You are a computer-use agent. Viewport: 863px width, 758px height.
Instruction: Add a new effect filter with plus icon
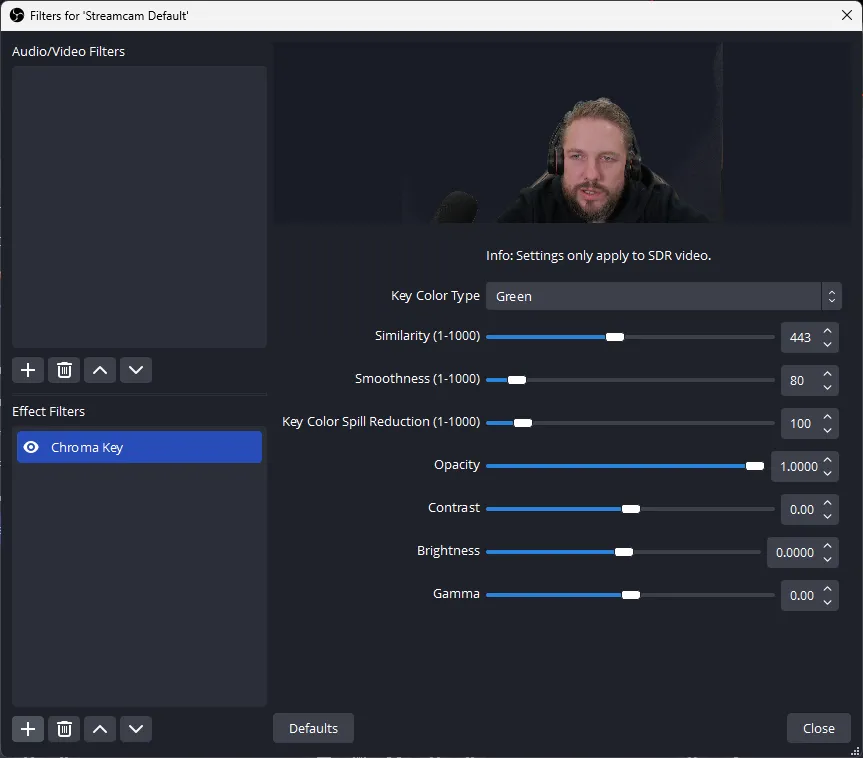28,728
